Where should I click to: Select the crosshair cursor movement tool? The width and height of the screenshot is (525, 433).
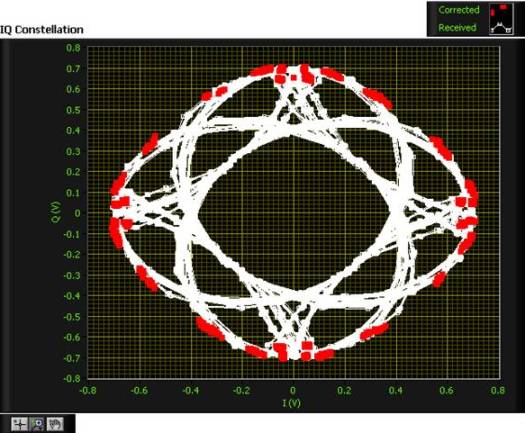tap(20, 424)
